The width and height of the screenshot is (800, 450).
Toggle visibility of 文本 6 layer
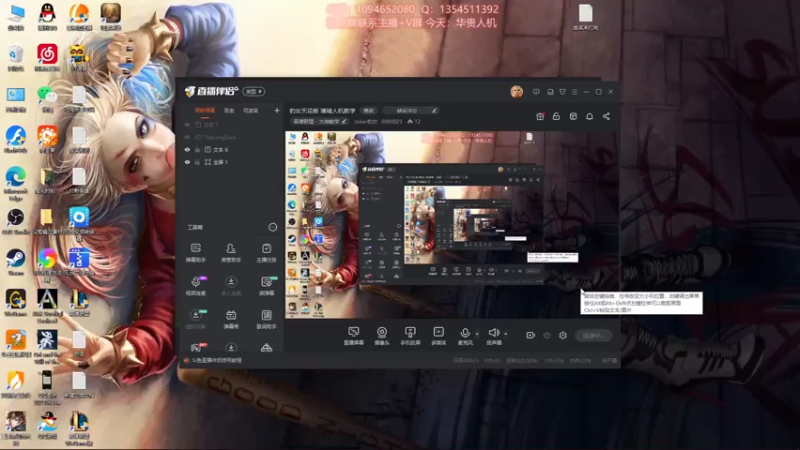187,149
